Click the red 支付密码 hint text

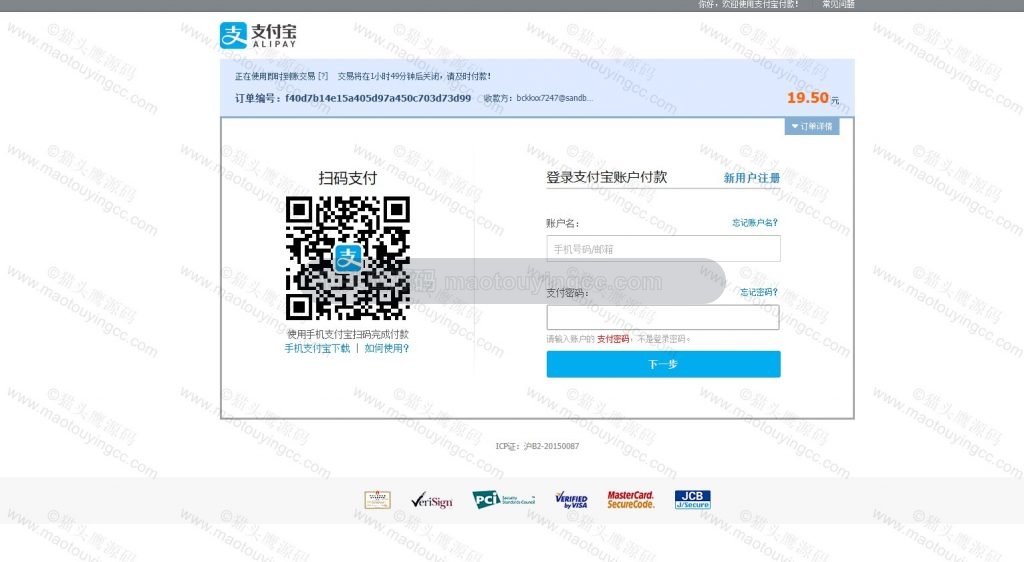tap(613, 339)
